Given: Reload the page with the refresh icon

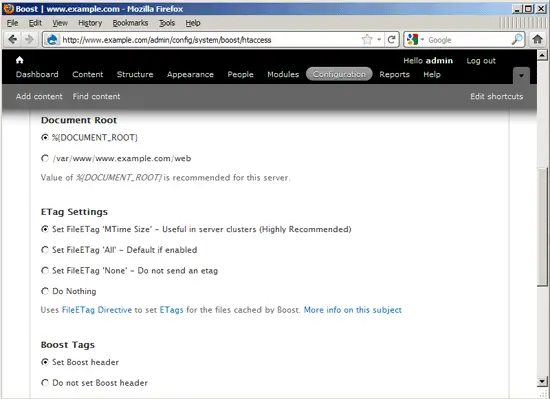Looking at the screenshot, I should pos(391,39).
